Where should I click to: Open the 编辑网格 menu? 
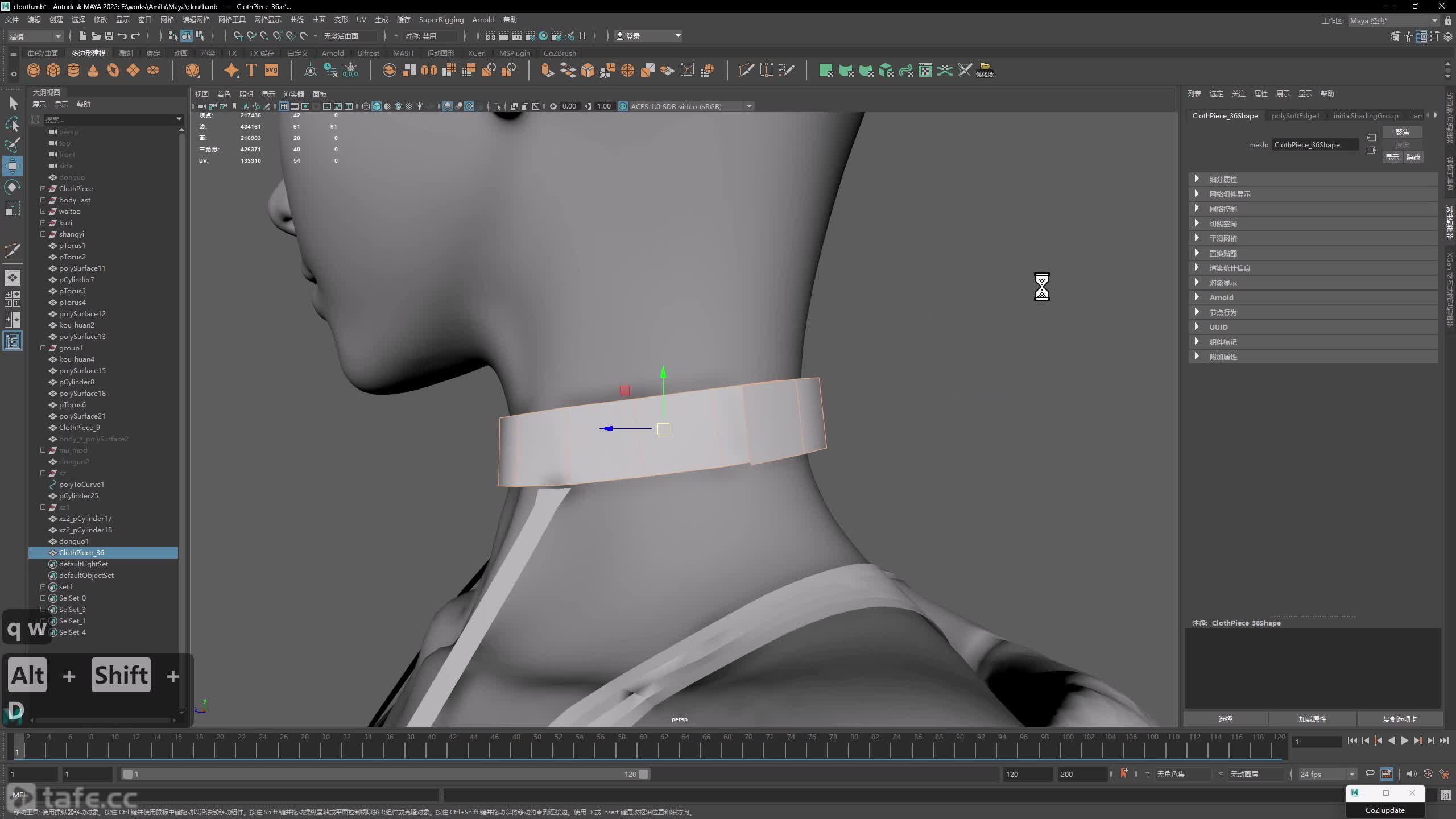196,19
